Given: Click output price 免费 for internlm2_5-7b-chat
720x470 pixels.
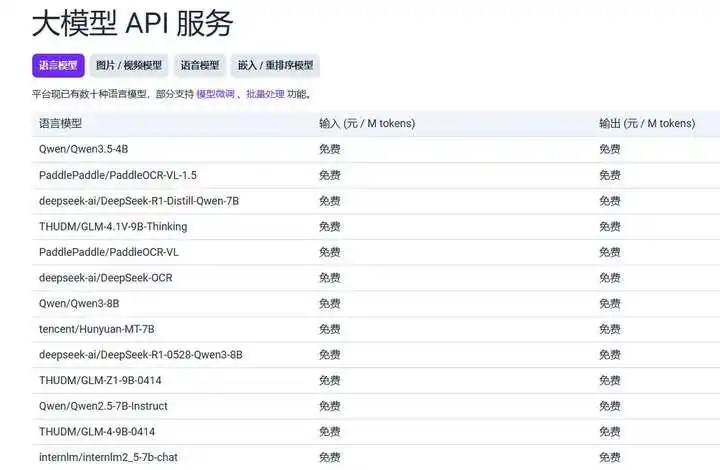Looking at the screenshot, I should 610,457.
